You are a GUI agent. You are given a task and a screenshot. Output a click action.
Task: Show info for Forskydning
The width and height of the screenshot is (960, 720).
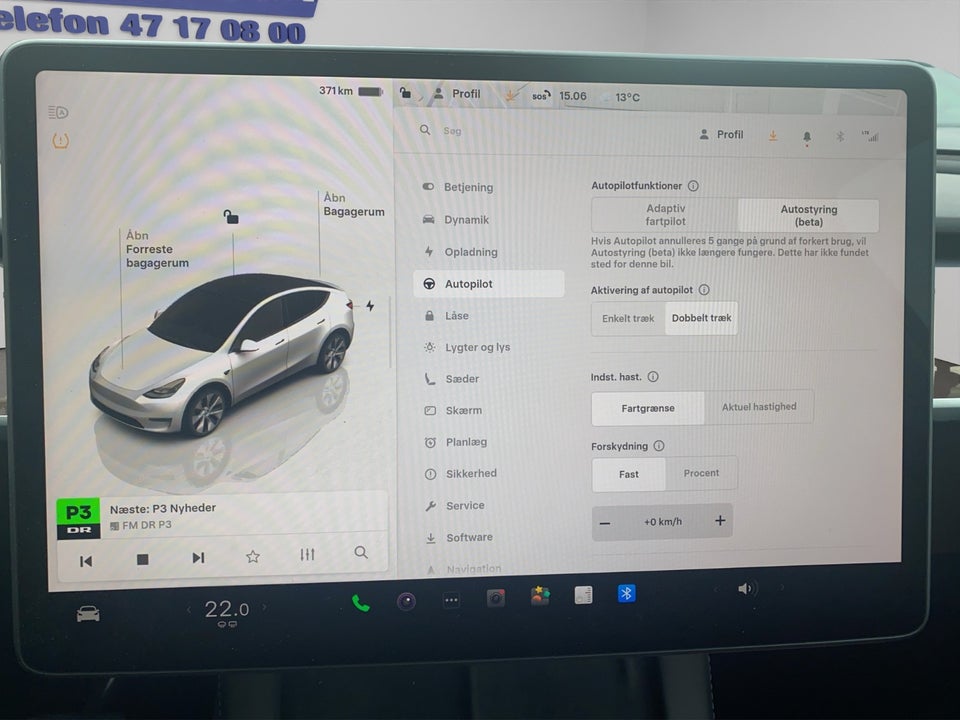659,446
